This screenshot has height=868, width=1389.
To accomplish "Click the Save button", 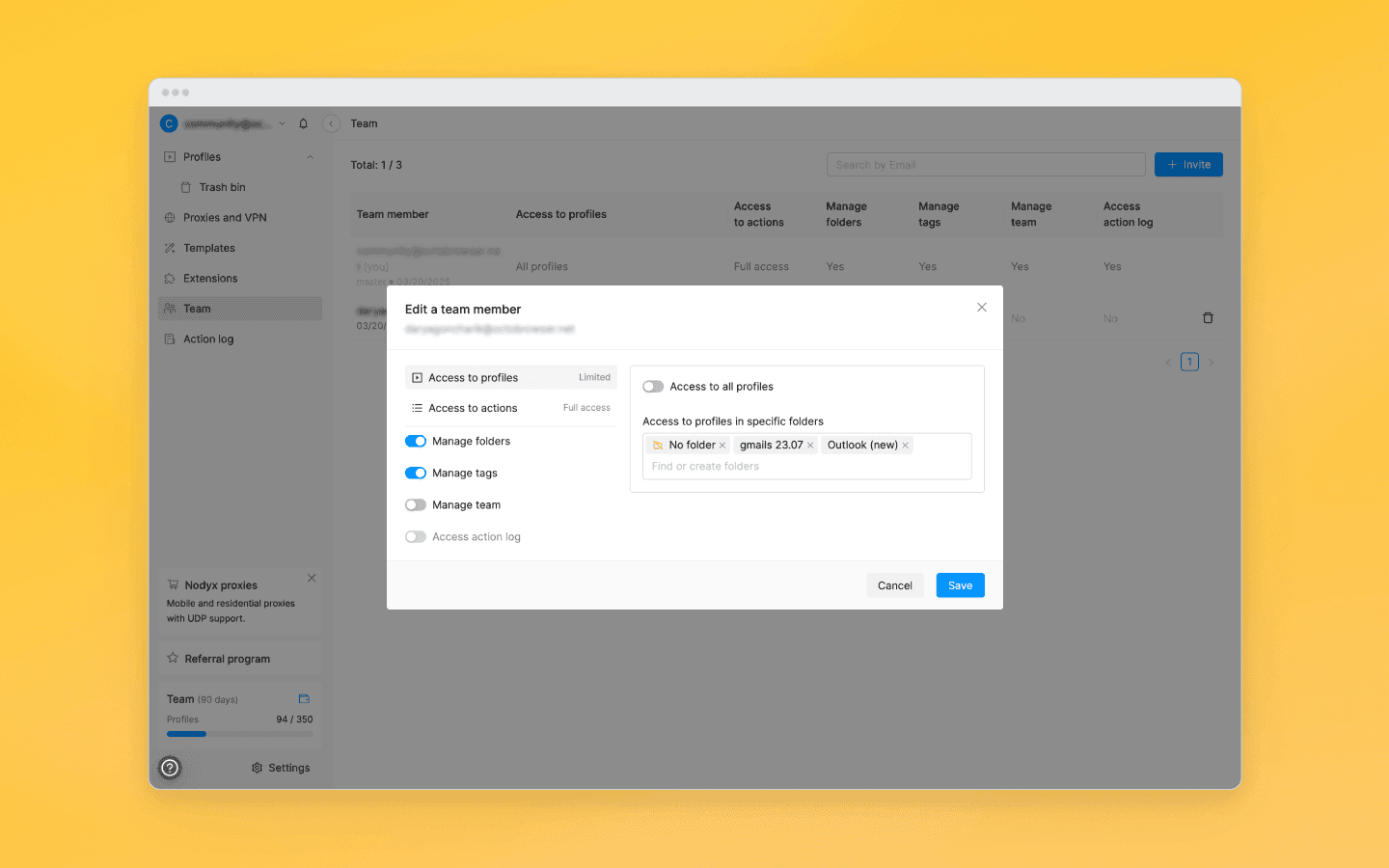I will (x=960, y=585).
